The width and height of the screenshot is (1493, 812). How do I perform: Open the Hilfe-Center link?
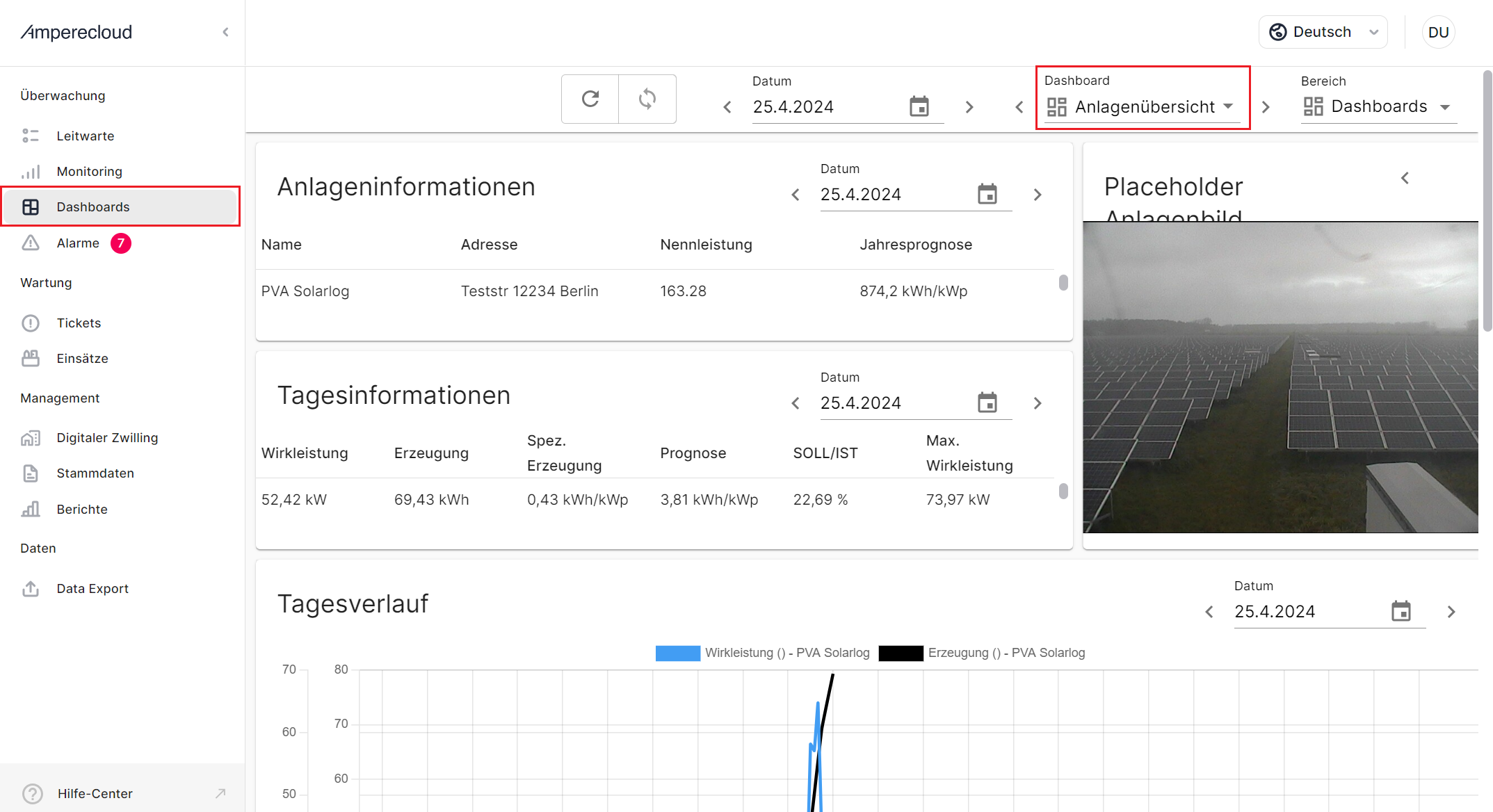(x=95, y=793)
